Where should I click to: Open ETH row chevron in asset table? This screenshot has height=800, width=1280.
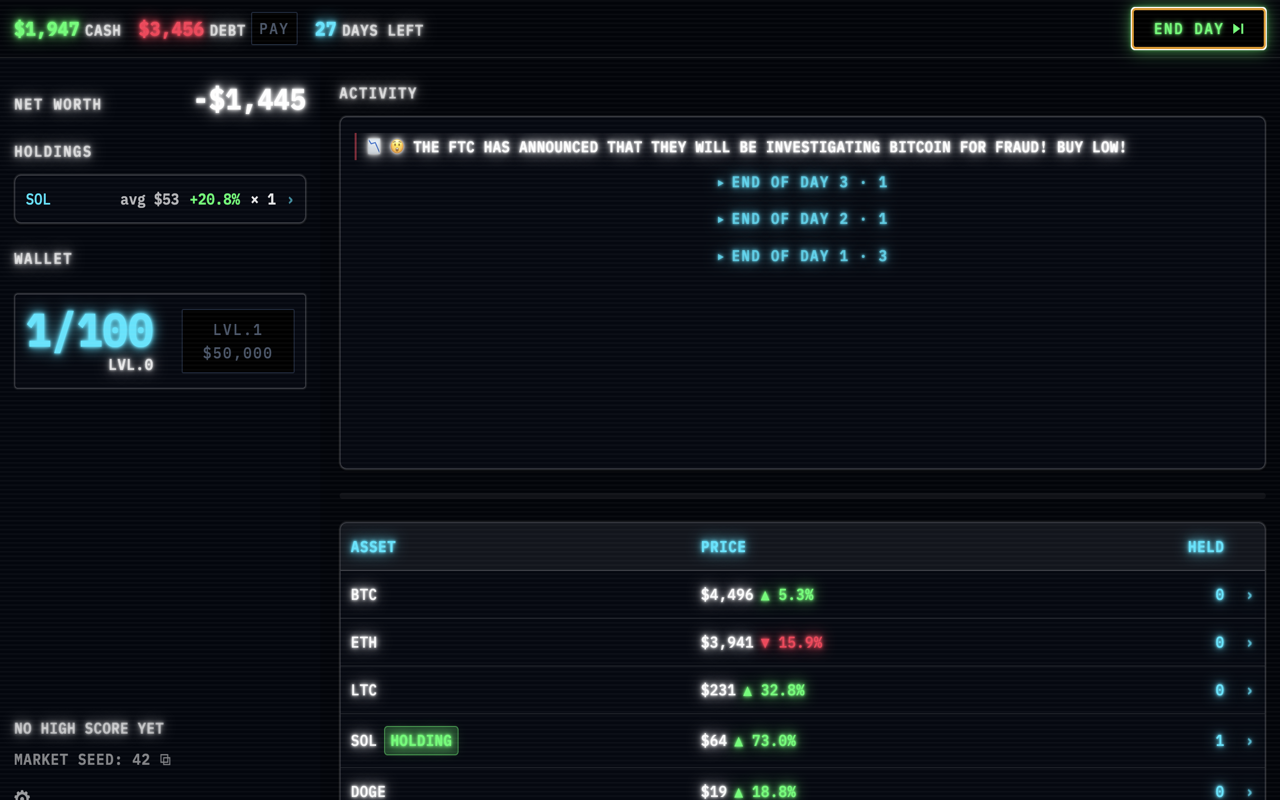[x=1249, y=643]
